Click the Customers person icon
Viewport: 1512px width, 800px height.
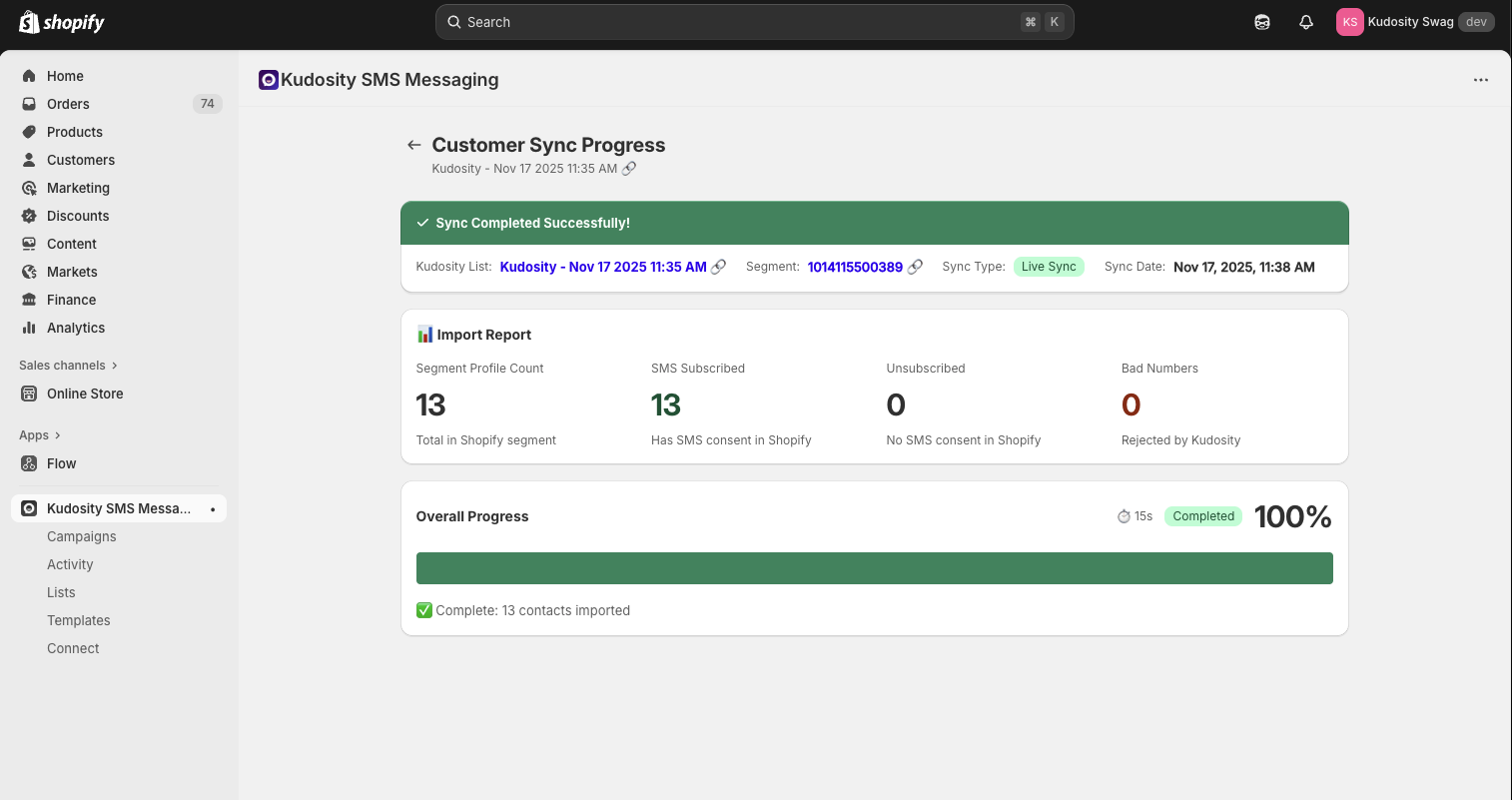29,160
